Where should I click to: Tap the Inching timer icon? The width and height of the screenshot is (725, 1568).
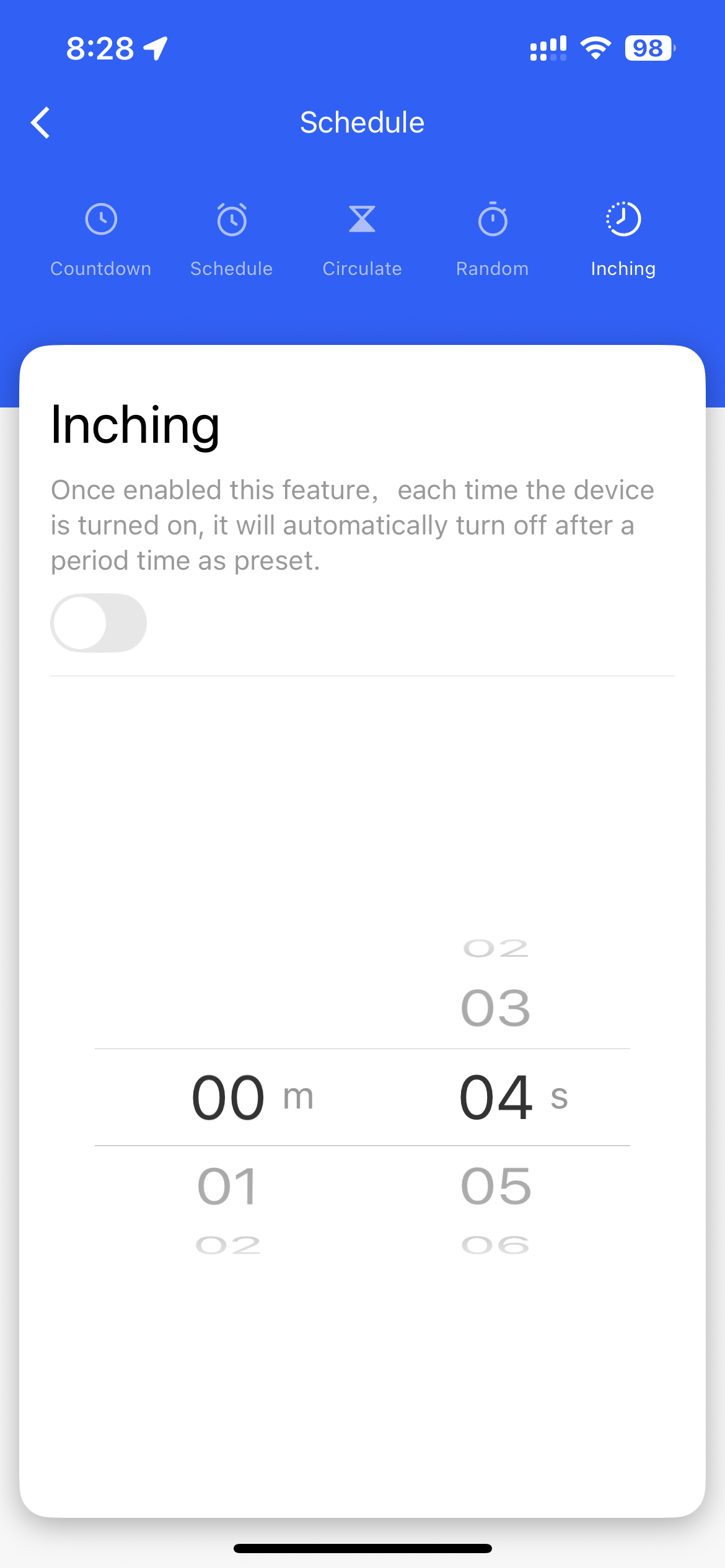tap(623, 219)
